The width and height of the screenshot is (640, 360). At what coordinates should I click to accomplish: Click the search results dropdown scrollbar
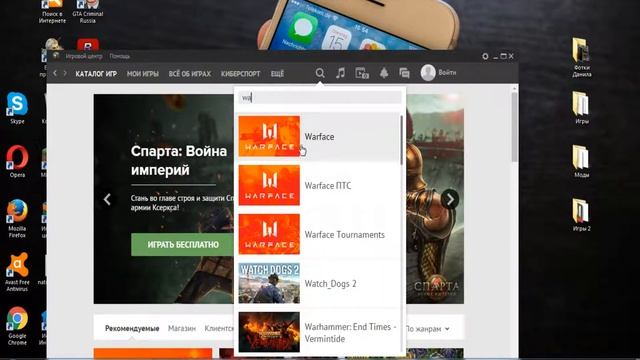402,140
